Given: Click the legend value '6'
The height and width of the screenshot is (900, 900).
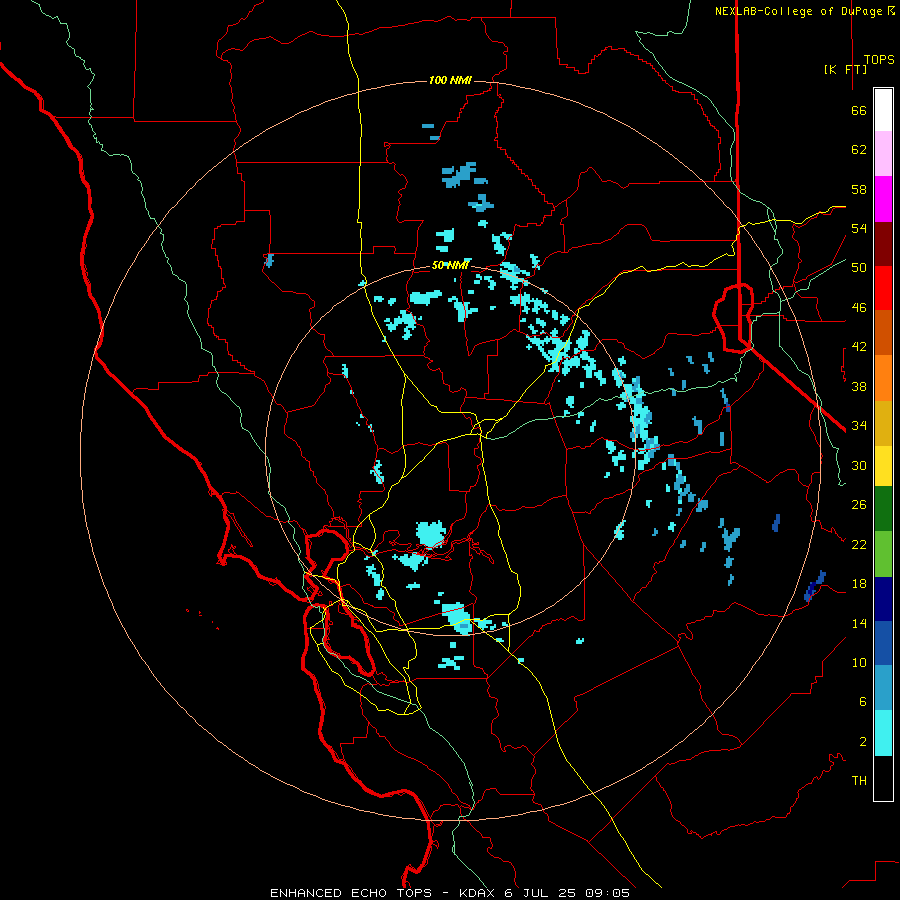Looking at the screenshot, I should pos(863,702).
